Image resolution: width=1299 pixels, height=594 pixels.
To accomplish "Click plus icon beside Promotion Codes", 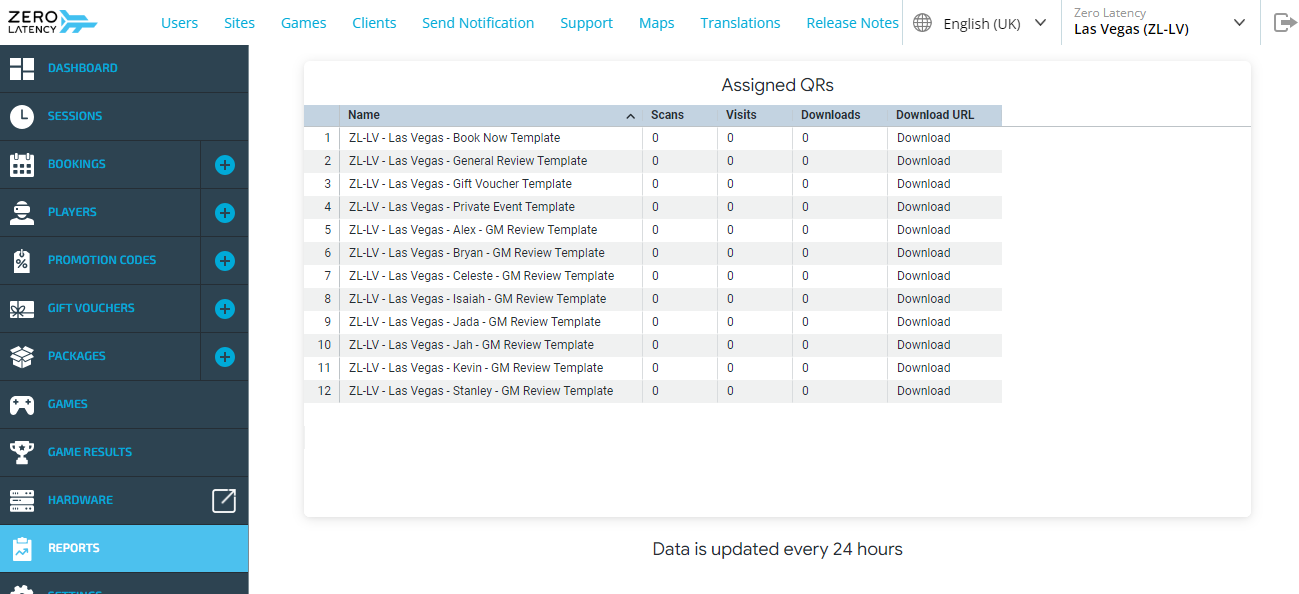I will point(225,260).
